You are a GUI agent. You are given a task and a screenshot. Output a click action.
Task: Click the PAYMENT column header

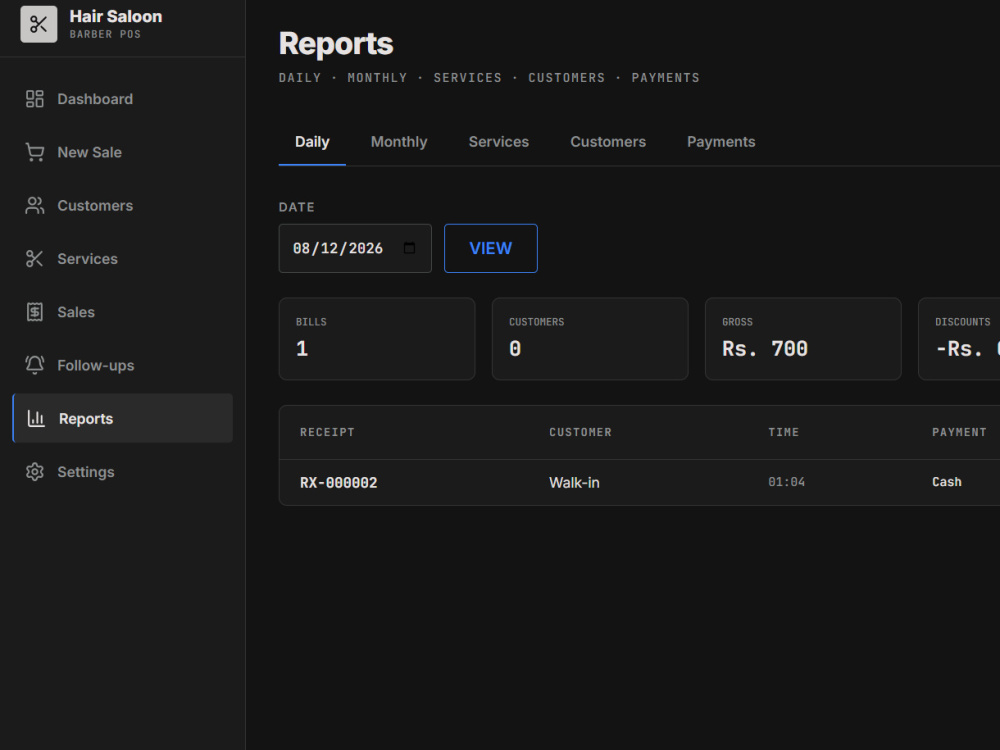point(959,432)
